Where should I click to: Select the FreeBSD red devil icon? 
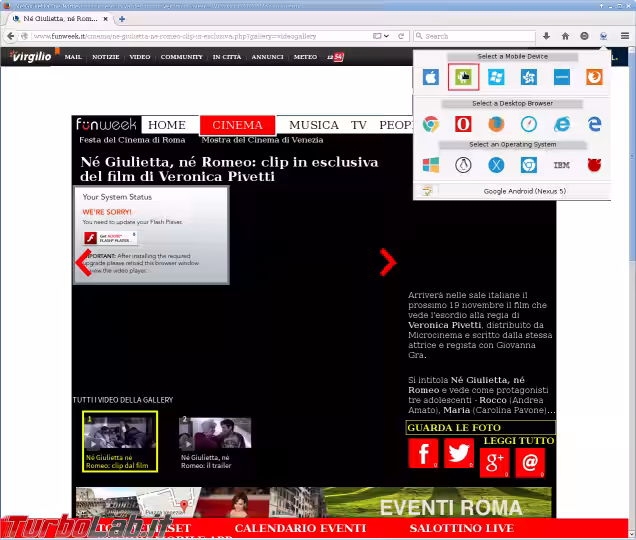pos(594,165)
